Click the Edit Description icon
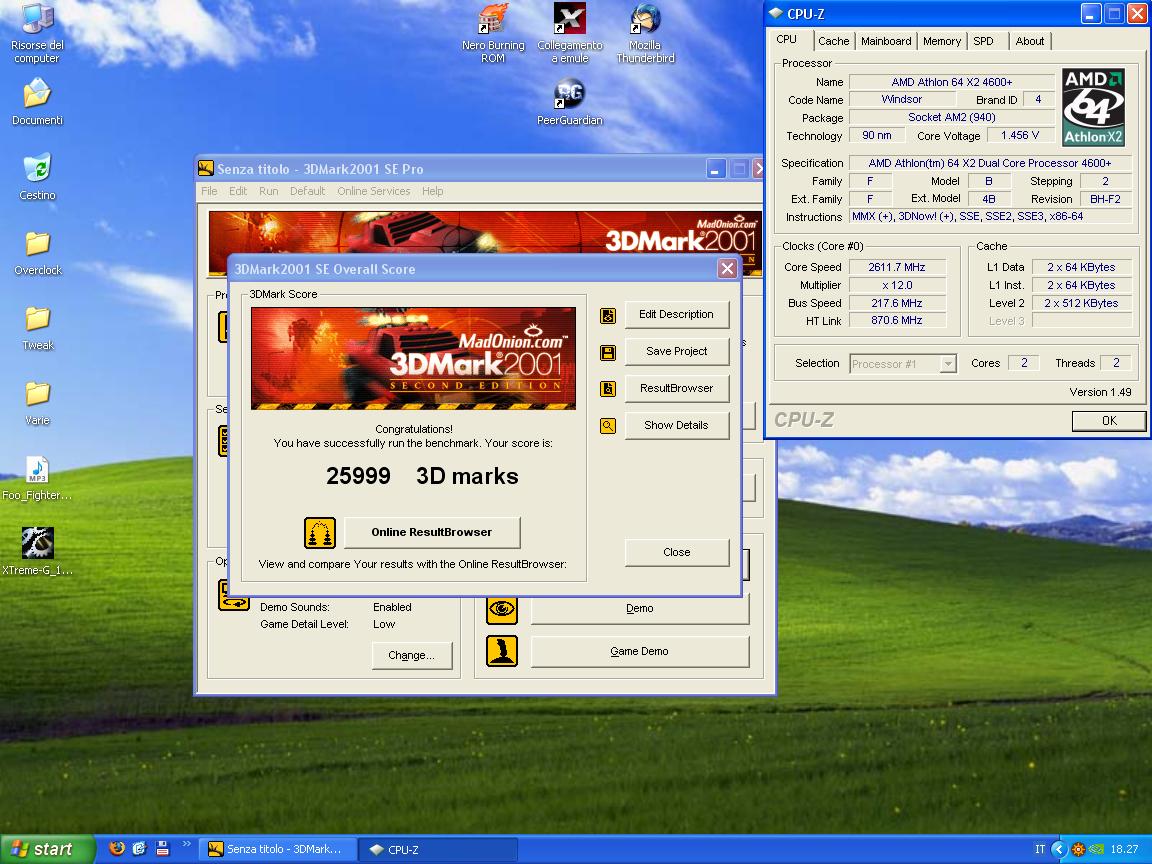 608,316
